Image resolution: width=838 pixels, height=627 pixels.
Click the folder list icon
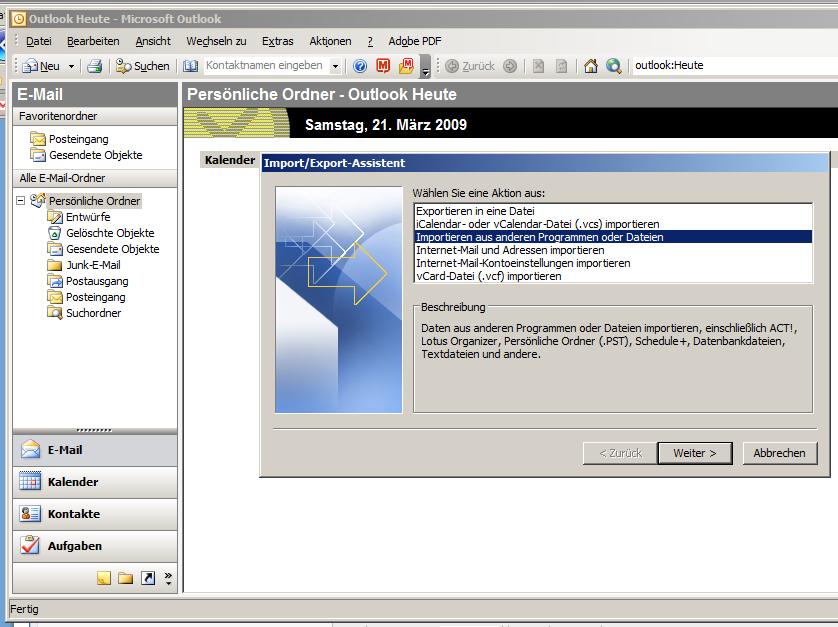pos(126,578)
